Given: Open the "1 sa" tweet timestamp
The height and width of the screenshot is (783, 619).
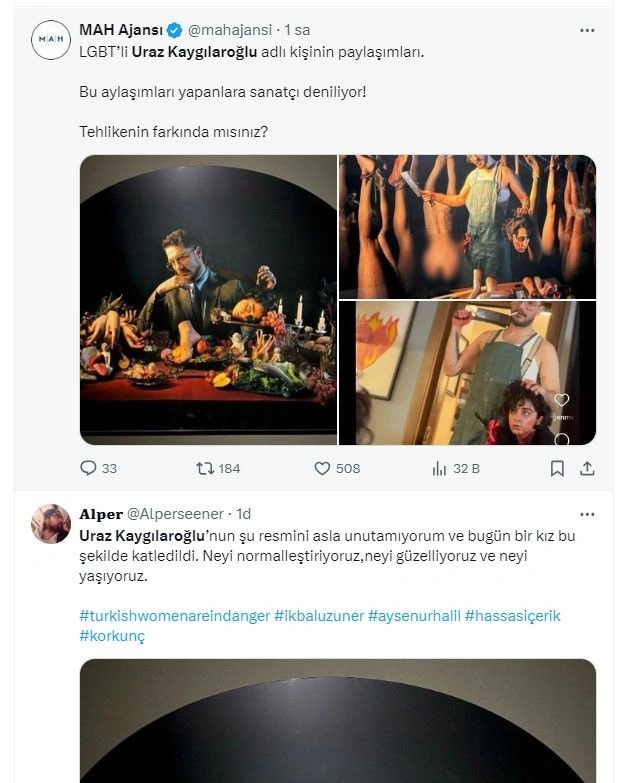Looking at the screenshot, I should [297, 30].
